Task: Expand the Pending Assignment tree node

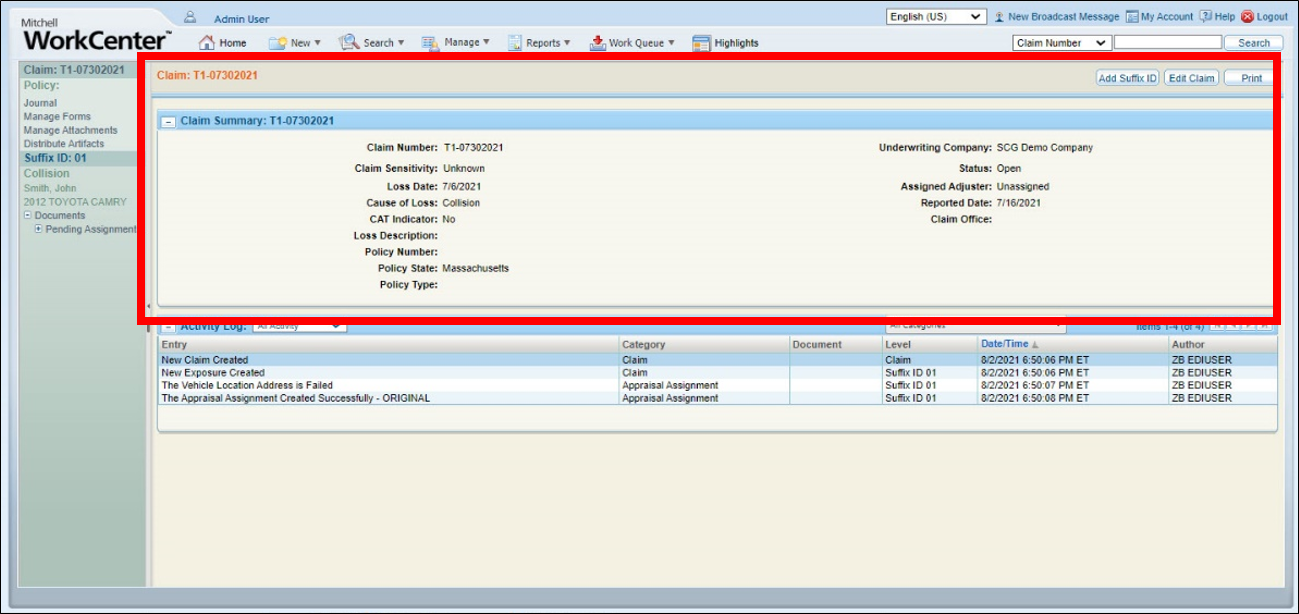Action: (39, 229)
